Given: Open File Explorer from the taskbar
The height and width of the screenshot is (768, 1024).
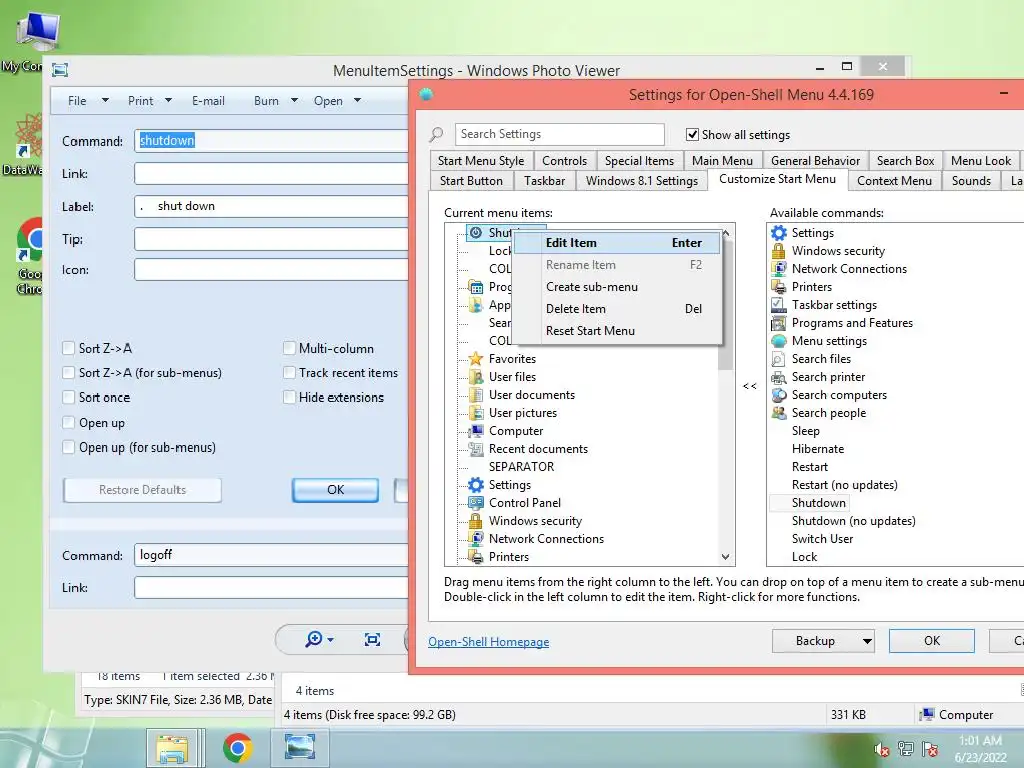Looking at the screenshot, I should pyautogui.click(x=172, y=748).
